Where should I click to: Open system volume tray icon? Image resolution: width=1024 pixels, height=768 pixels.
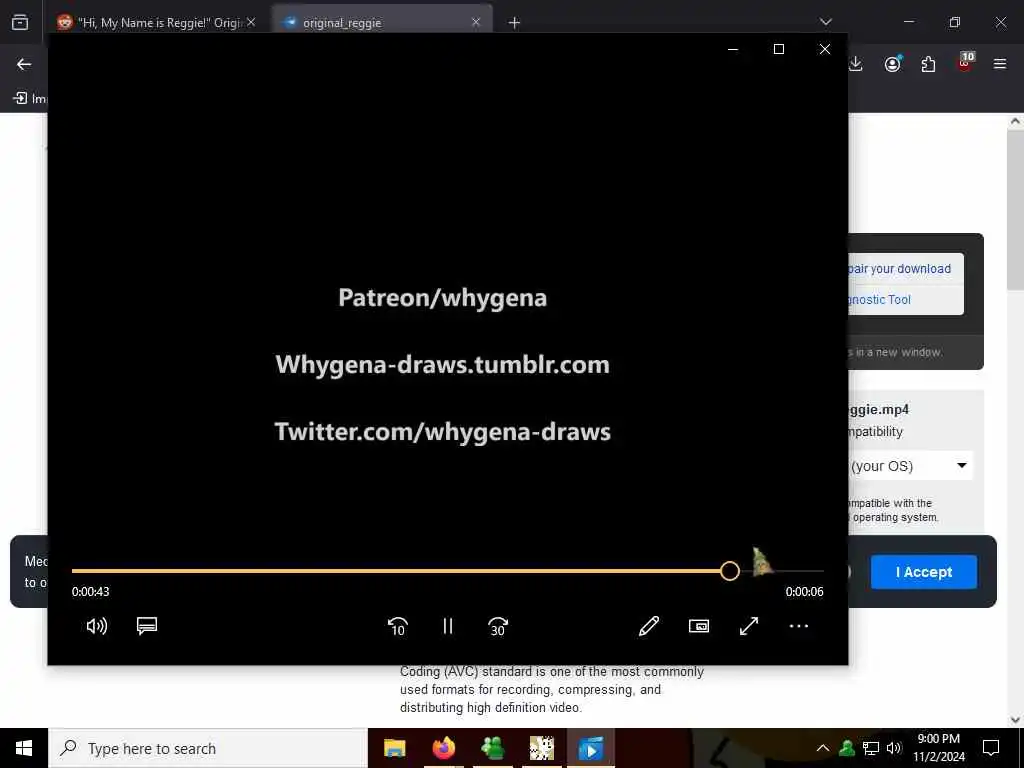tap(894, 748)
